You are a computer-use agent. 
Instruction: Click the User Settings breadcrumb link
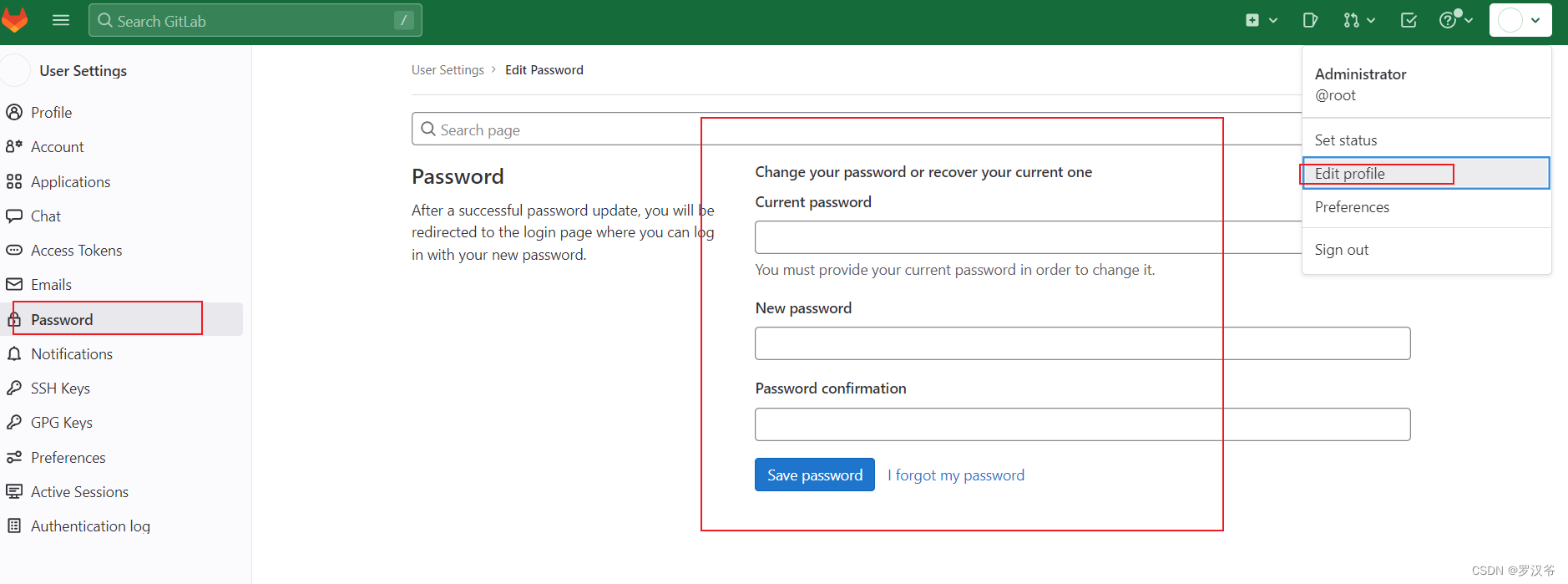(x=448, y=69)
